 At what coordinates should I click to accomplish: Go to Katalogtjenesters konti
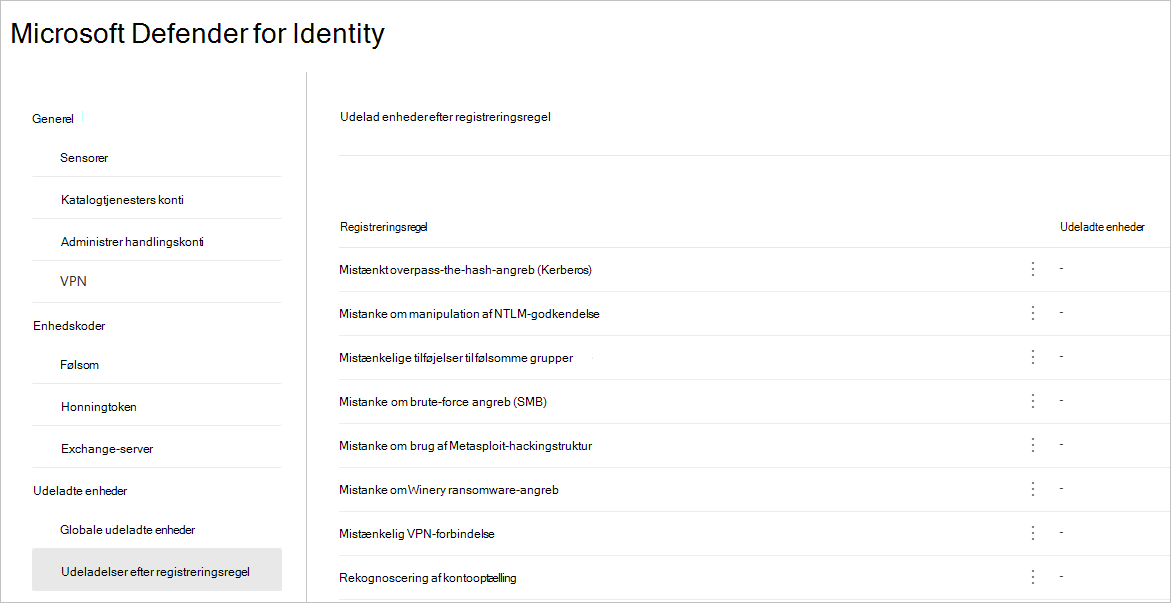122,200
